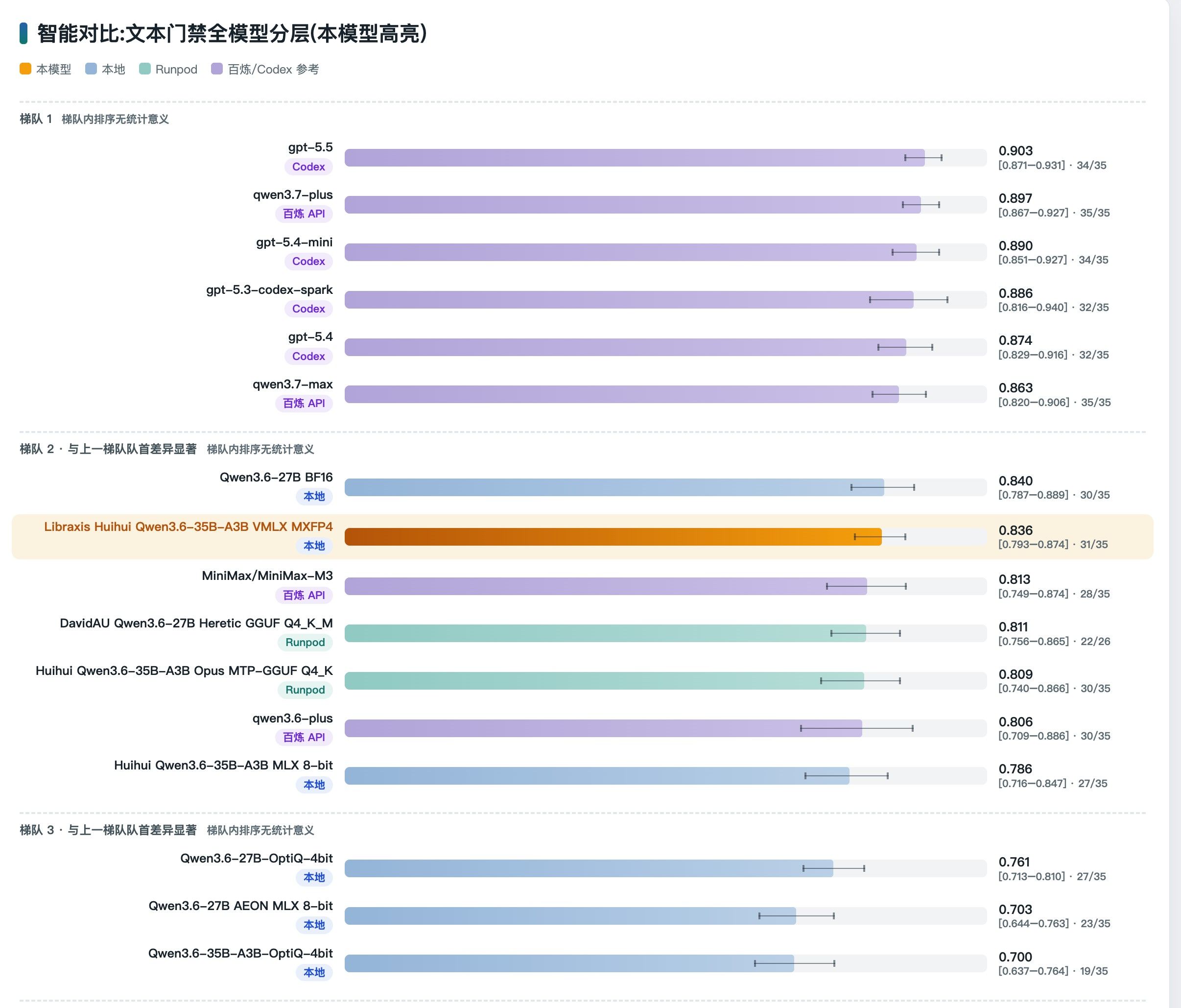Viewport: 1181px width, 1008px height.
Task: Click the Codex badge under gpt-5.5
Action: [x=308, y=167]
